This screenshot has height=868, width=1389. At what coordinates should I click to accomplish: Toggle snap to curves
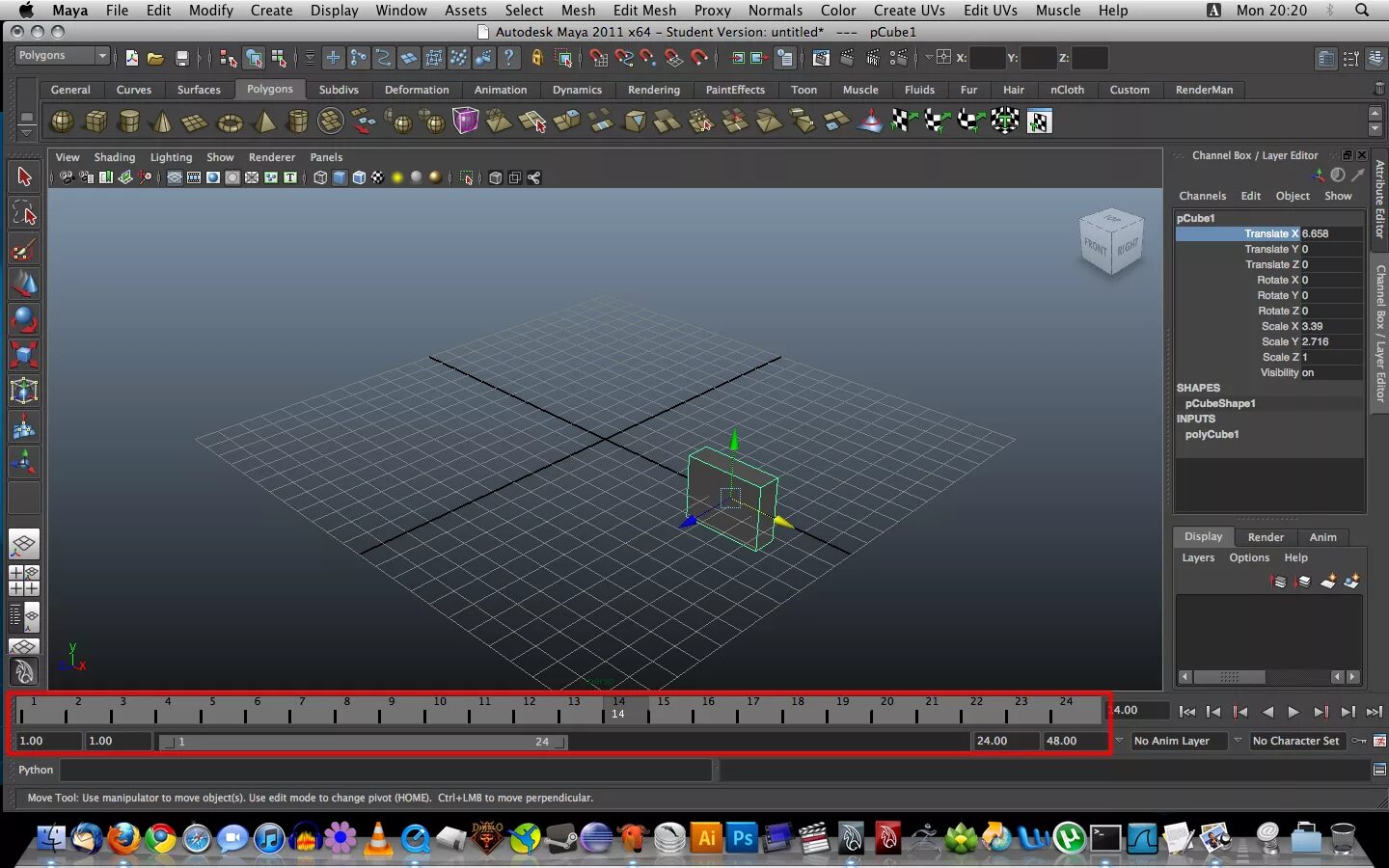[x=624, y=58]
